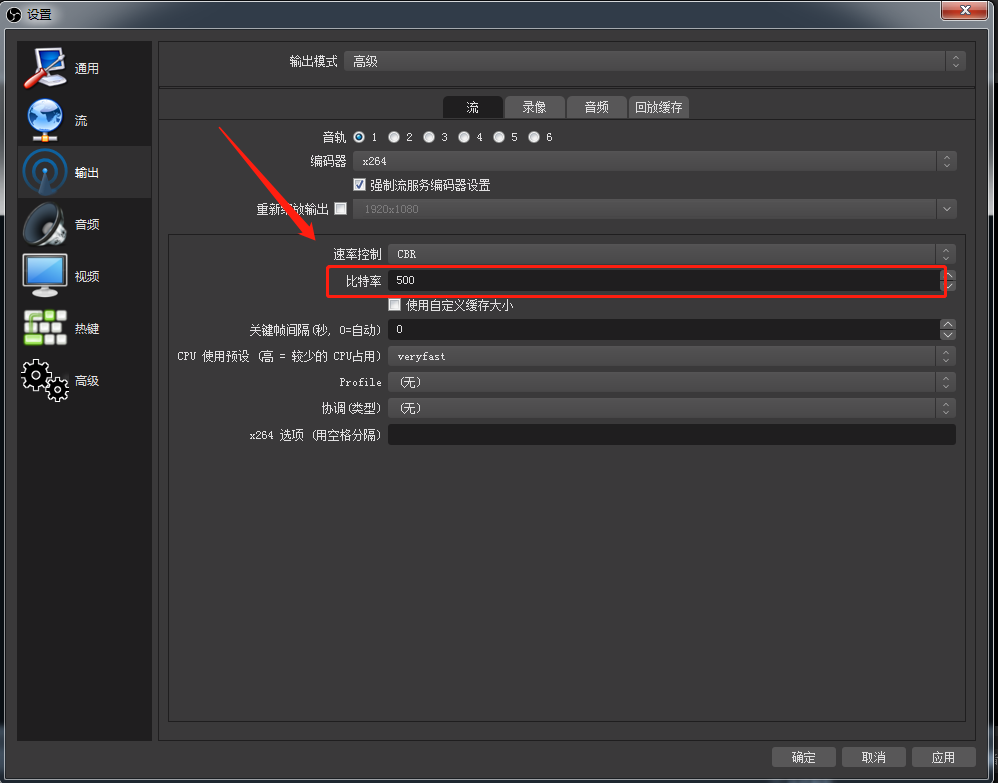This screenshot has width=998, height=783.
Task: Select the 流 (Stream) globe icon
Action: [45, 120]
